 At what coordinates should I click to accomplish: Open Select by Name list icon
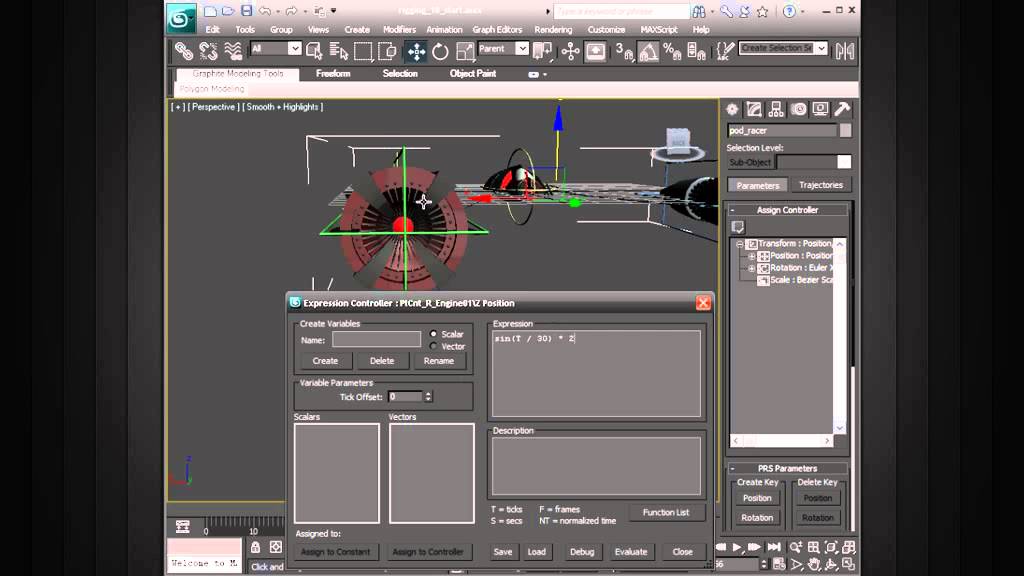point(338,50)
